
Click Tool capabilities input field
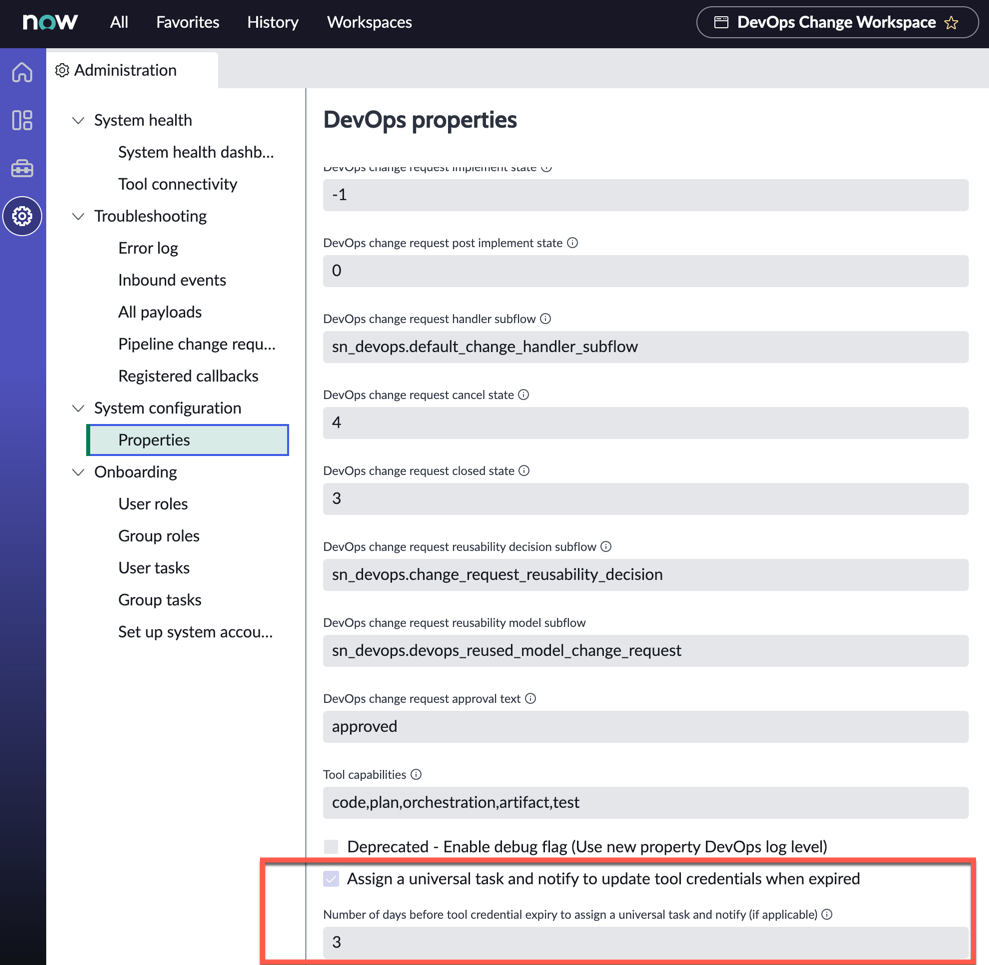(x=645, y=802)
